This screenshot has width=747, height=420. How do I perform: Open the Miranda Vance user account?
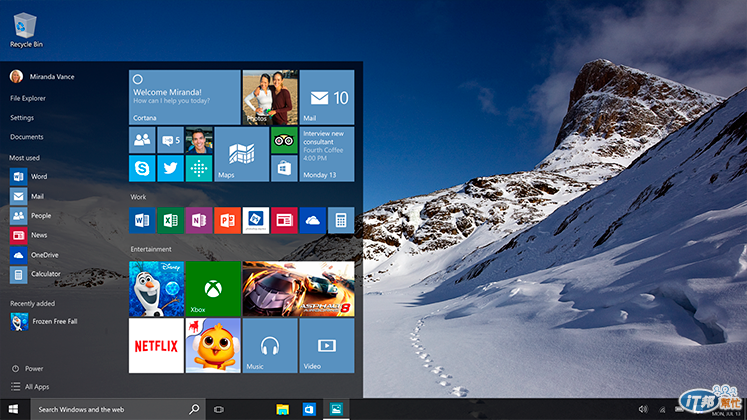click(42, 76)
